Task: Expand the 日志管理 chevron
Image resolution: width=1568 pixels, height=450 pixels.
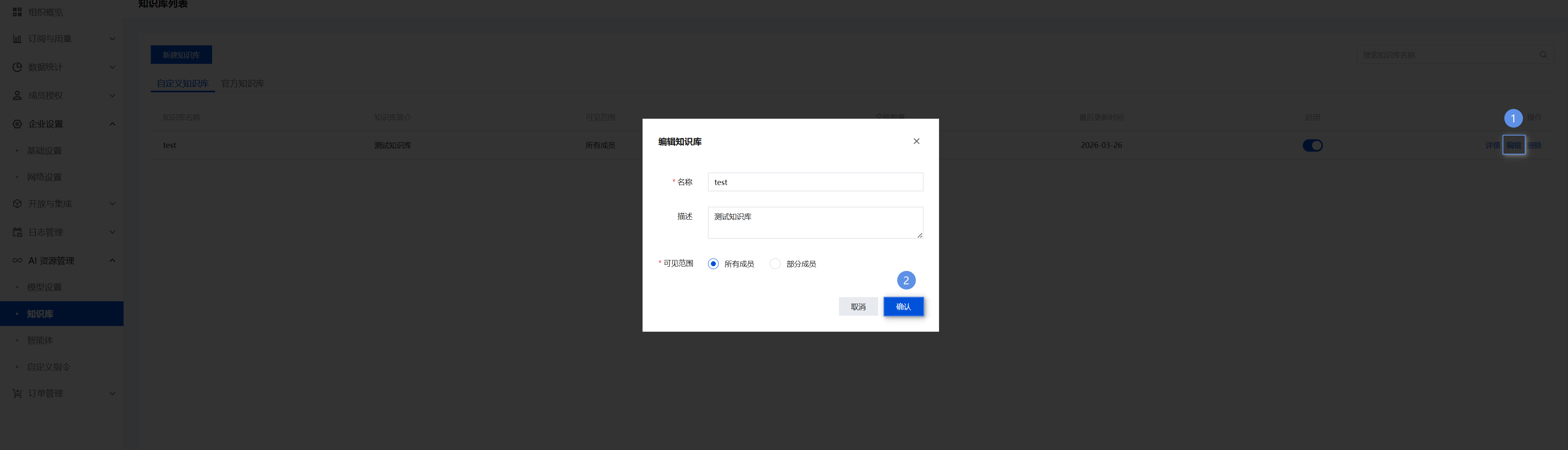Action: click(112, 232)
